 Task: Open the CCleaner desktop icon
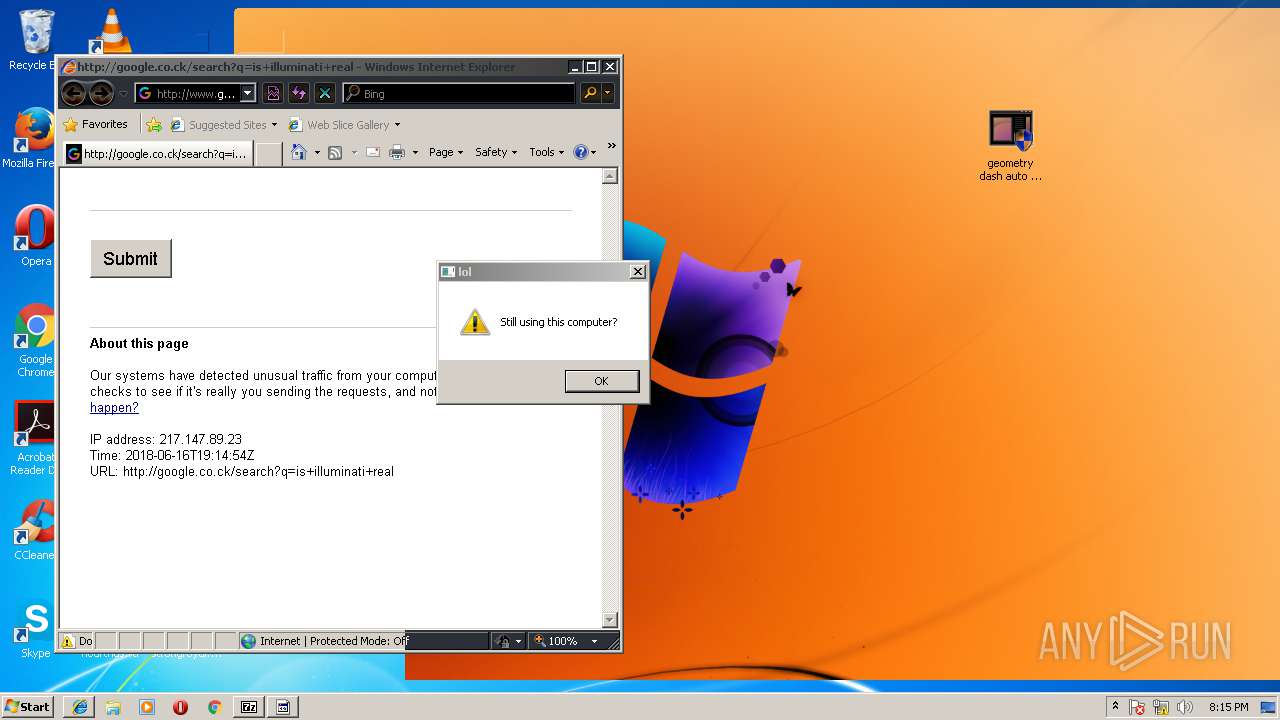[35, 530]
